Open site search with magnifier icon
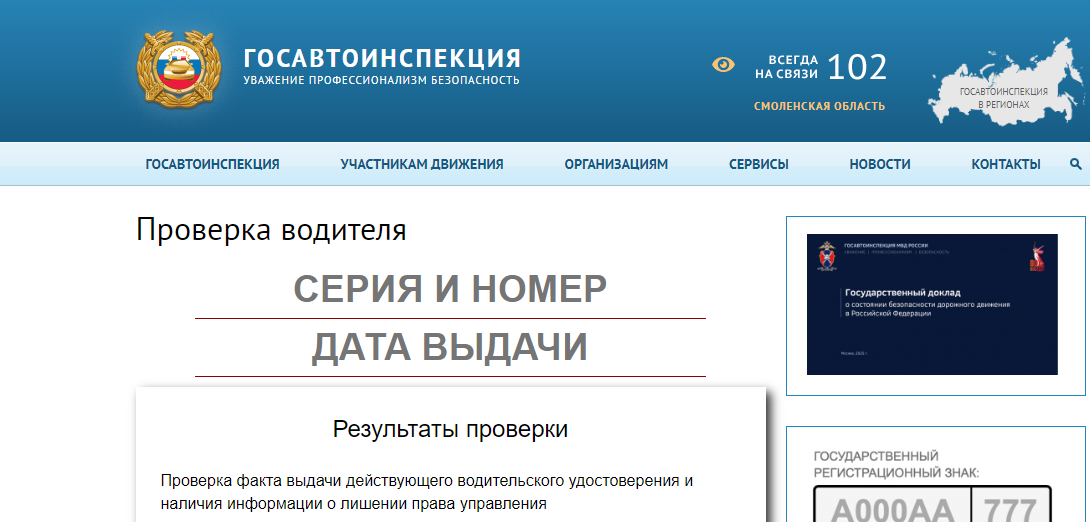The width and height of the screenshot is (1090, 522). coord(1076,164)
